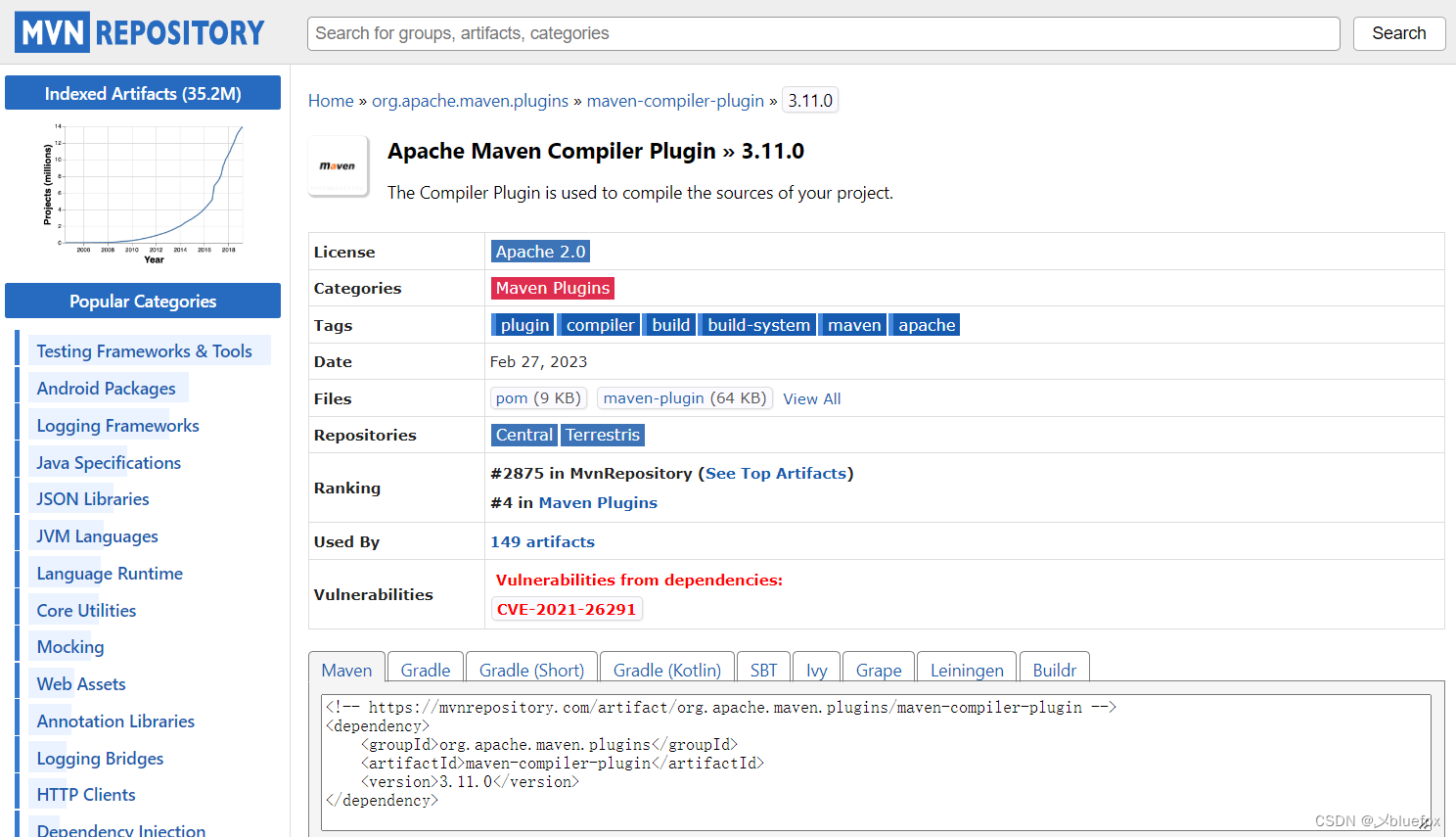Open the CVE-2021-26291 vulnerability page
This screenshot has height=837, width=1456.
coord(566,608)
